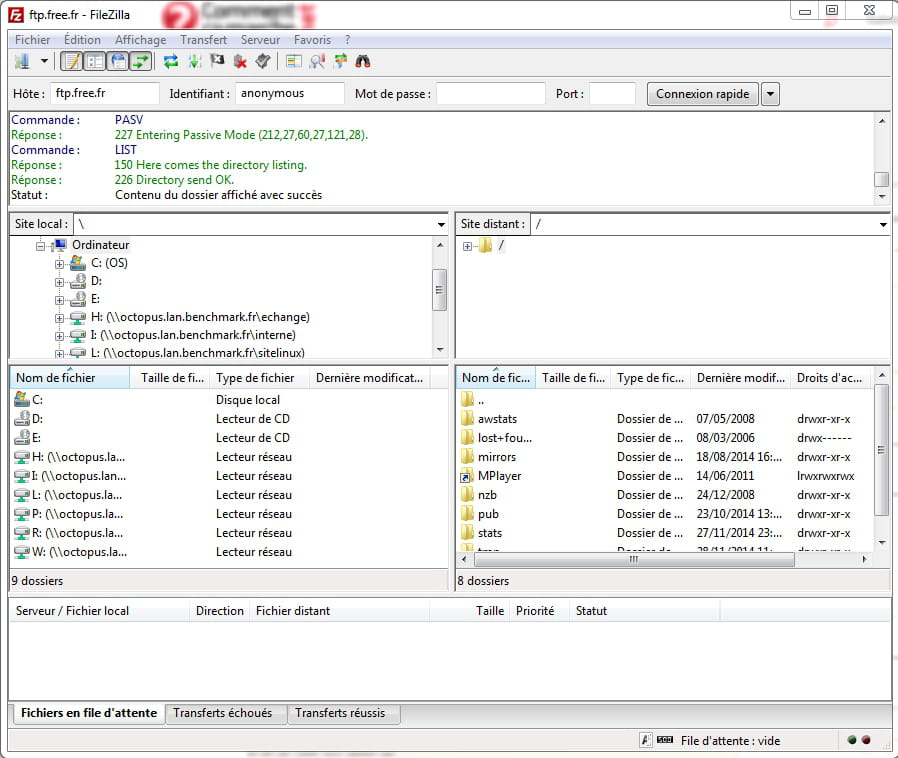Toggle the remote directory tree display
This screenshot has height=758, width=898.
click(119, 61)
